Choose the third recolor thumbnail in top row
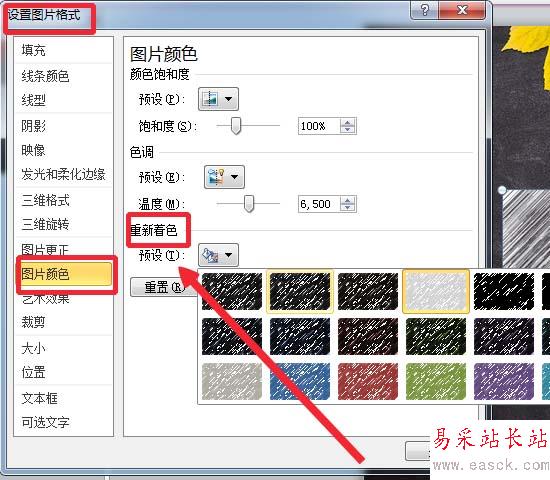 [368, 292]
